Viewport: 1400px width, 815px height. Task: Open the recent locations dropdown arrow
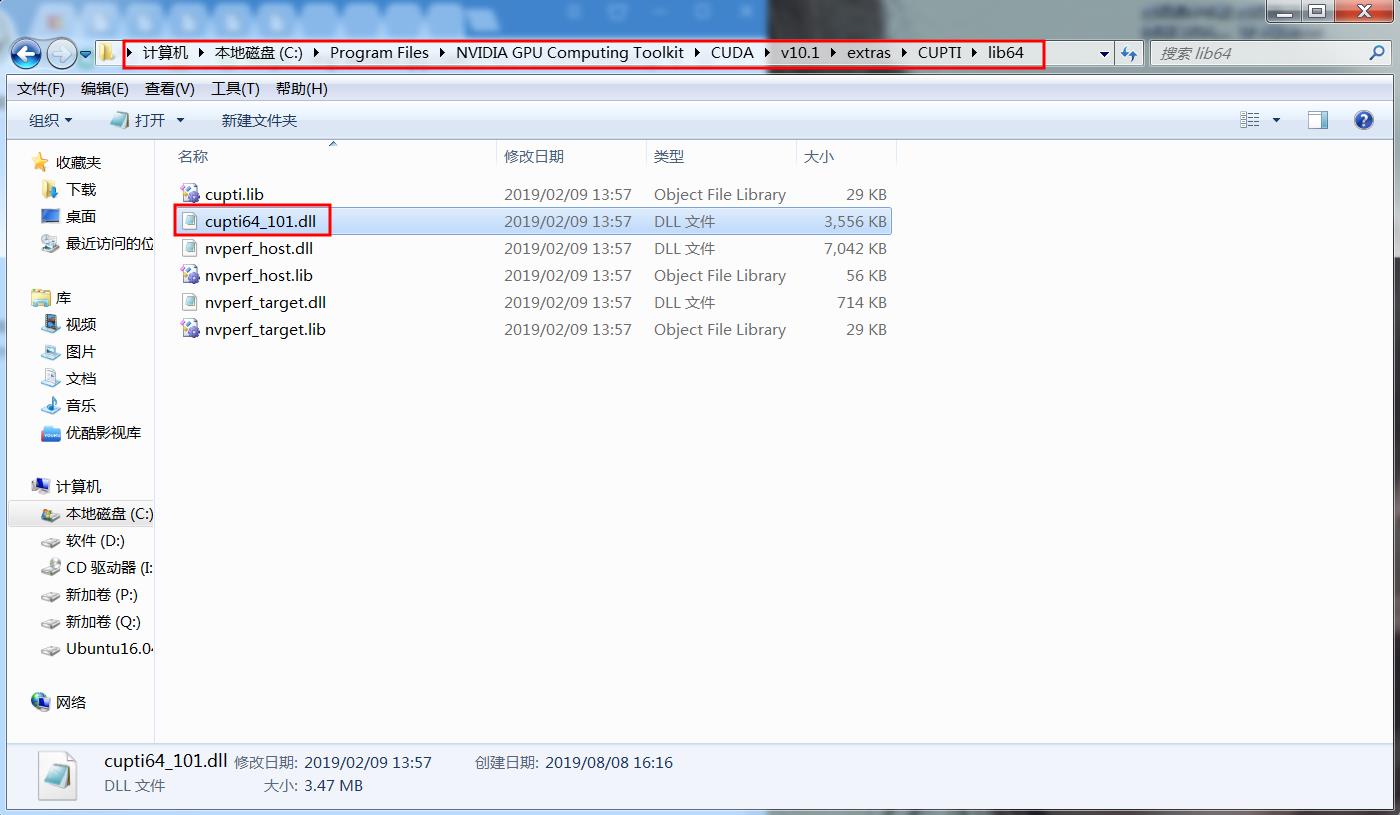[x=86, y=54]
